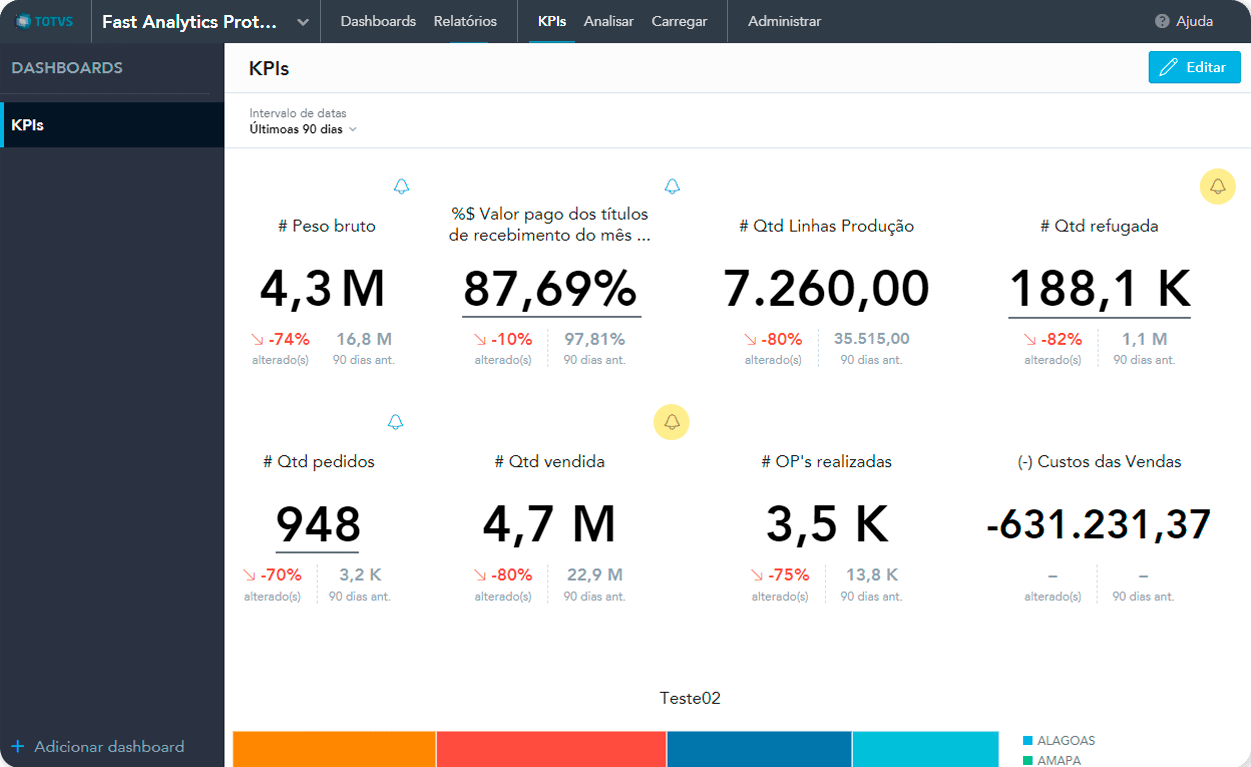
Task: Open the yellow alert bell for Qtd vendida
Action: point(672,423)
